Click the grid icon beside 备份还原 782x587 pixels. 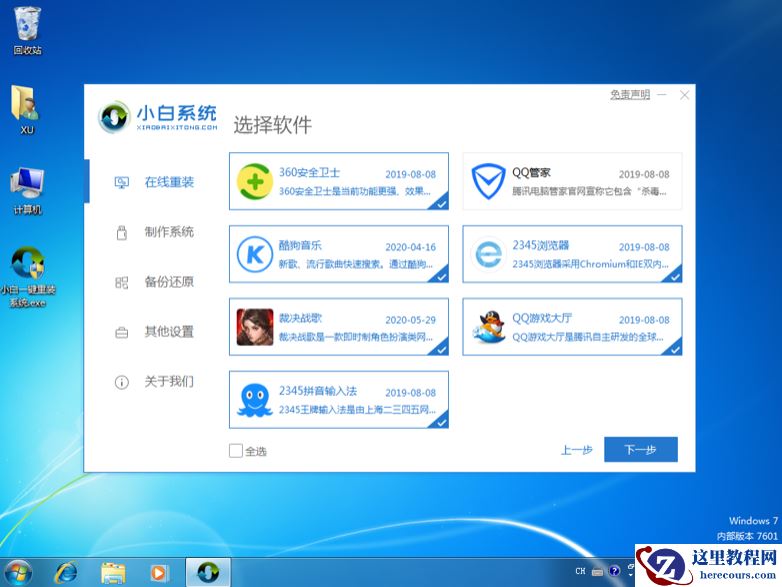(122, 283)
